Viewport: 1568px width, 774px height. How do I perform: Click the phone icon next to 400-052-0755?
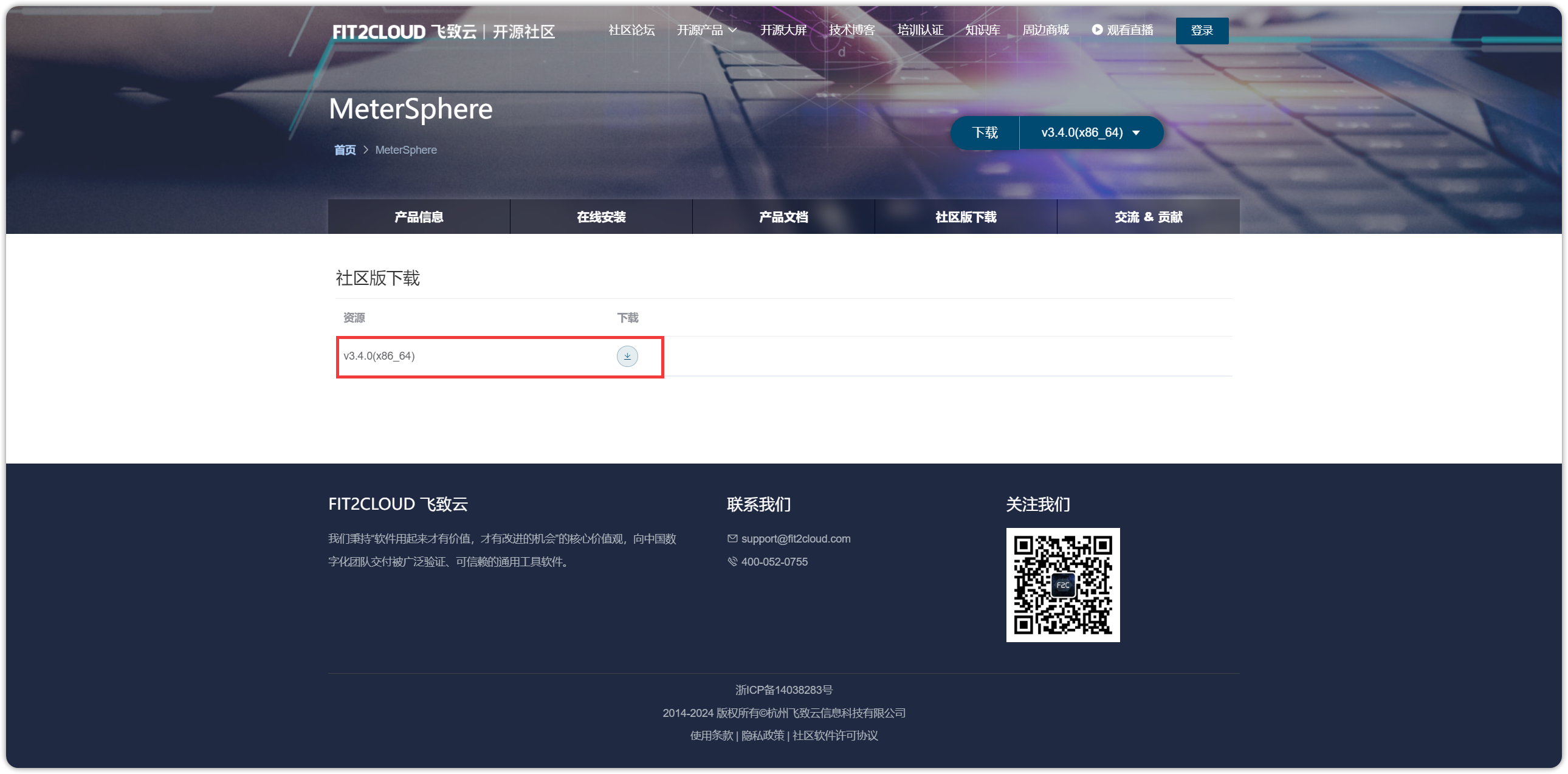(x=732, y=561)
